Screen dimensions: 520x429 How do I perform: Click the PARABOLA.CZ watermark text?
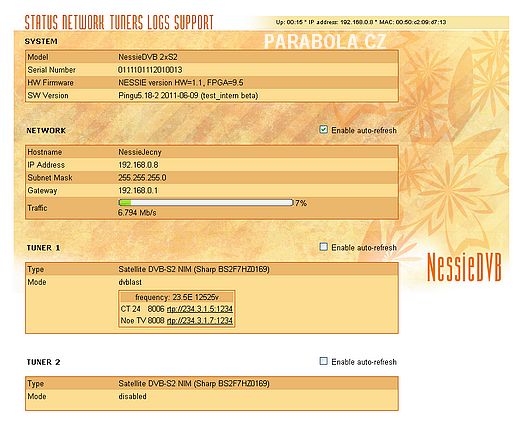[325, 42]
